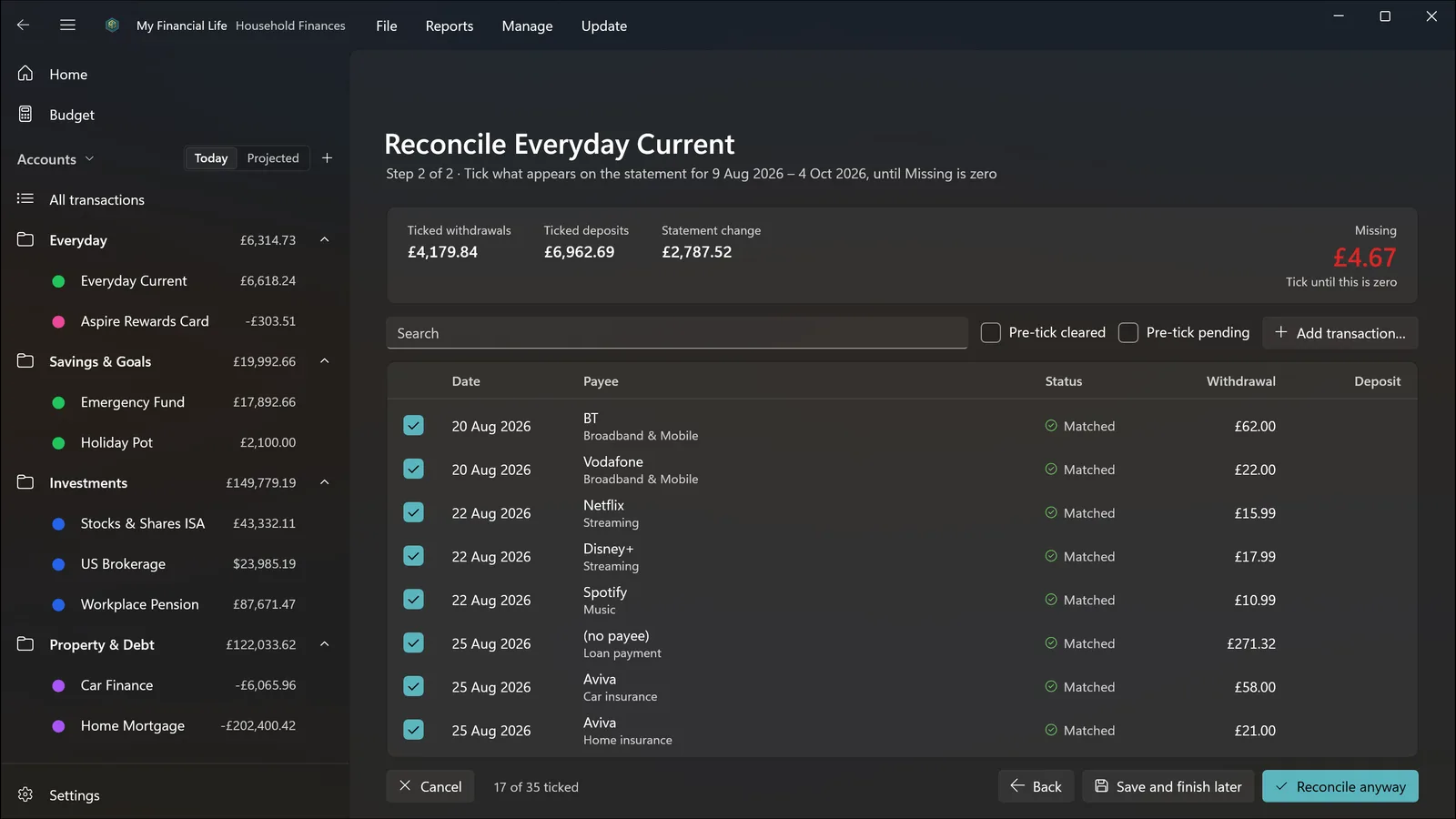Screen dimensions: 1456x819
Task: Open the Update menu
Action: [x=604, y=25]
